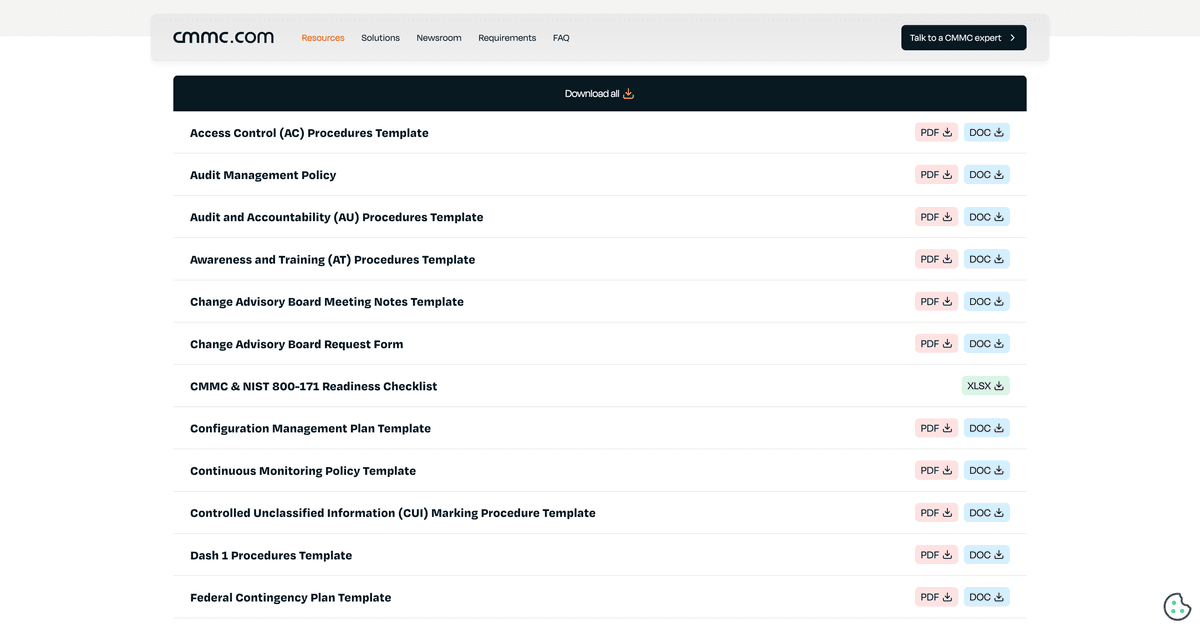Viewport: 1200px width, 629px height.
Task: Download Continuous Monitoring Policy Template DOC
Action: click(986, 470)
